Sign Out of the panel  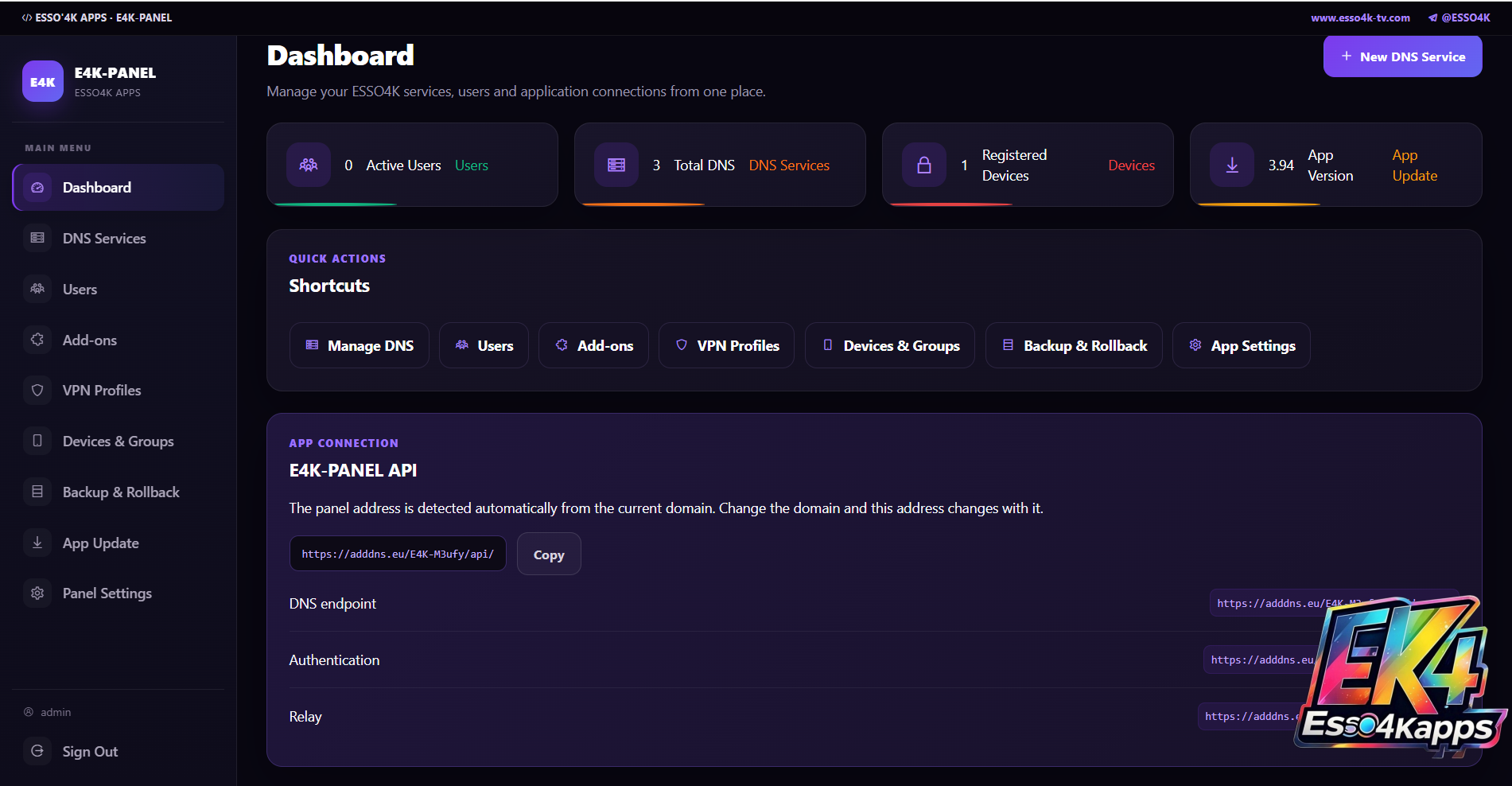tap(119, 751)
